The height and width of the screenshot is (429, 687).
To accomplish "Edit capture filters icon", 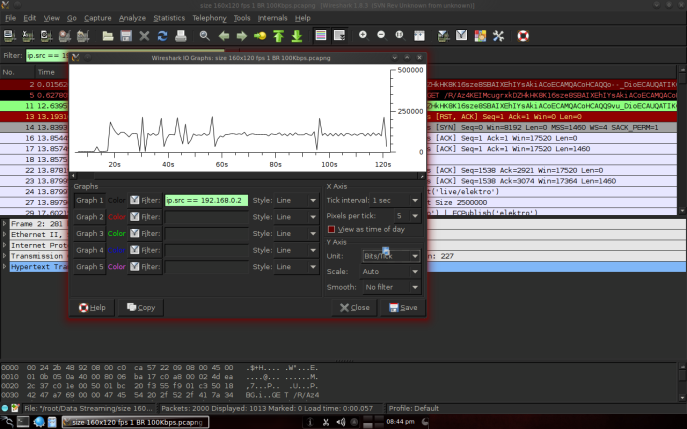I will coord(443,35).
